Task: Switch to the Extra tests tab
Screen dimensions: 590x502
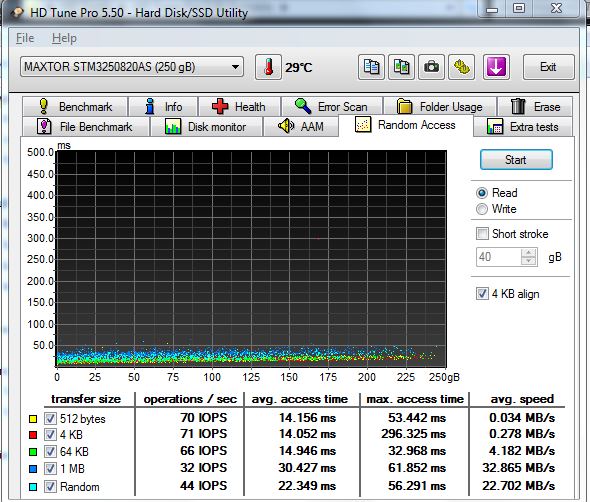Action: pos(523,127)
